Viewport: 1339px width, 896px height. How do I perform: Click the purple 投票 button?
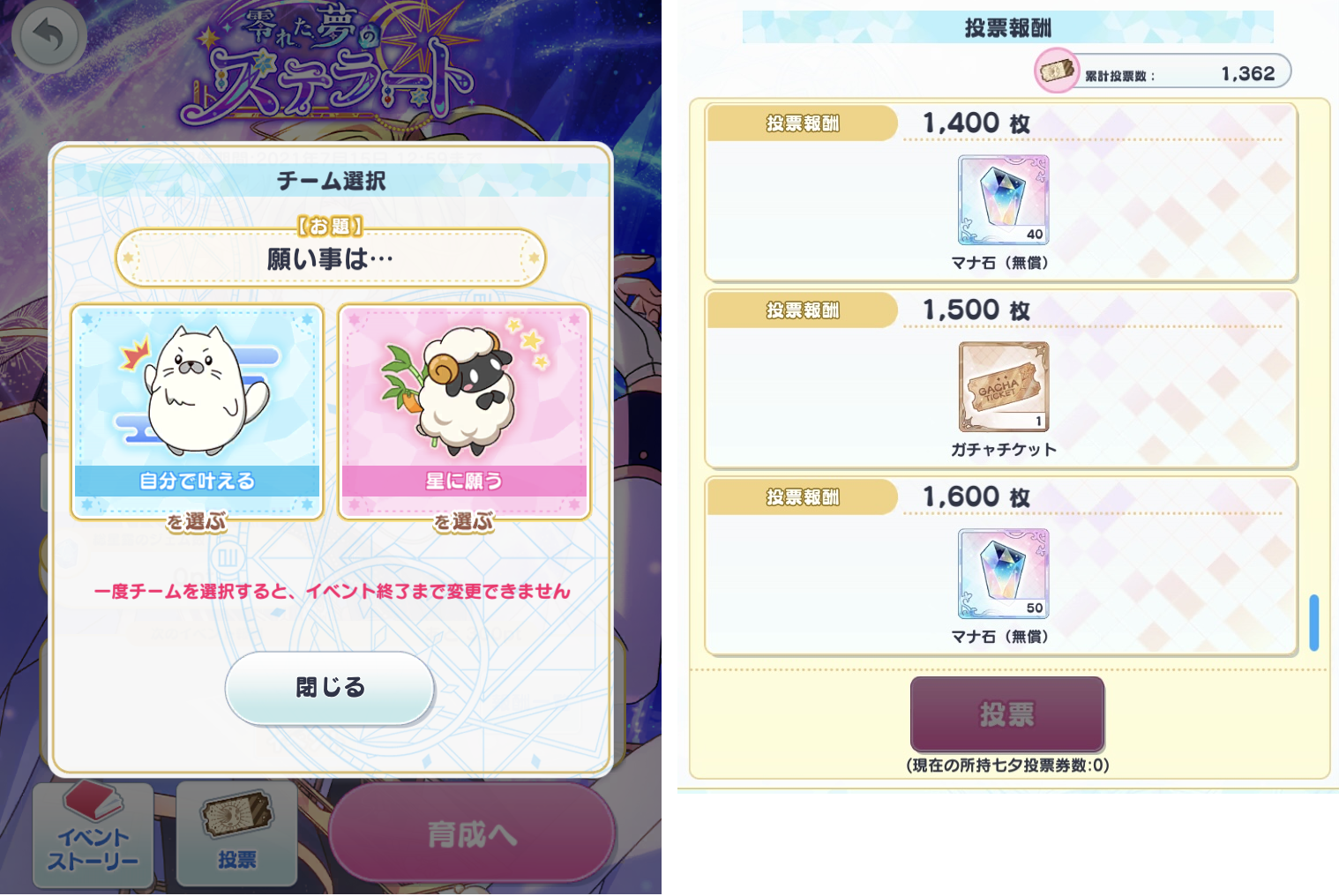pyautogui.click(x=1007, y=713)
